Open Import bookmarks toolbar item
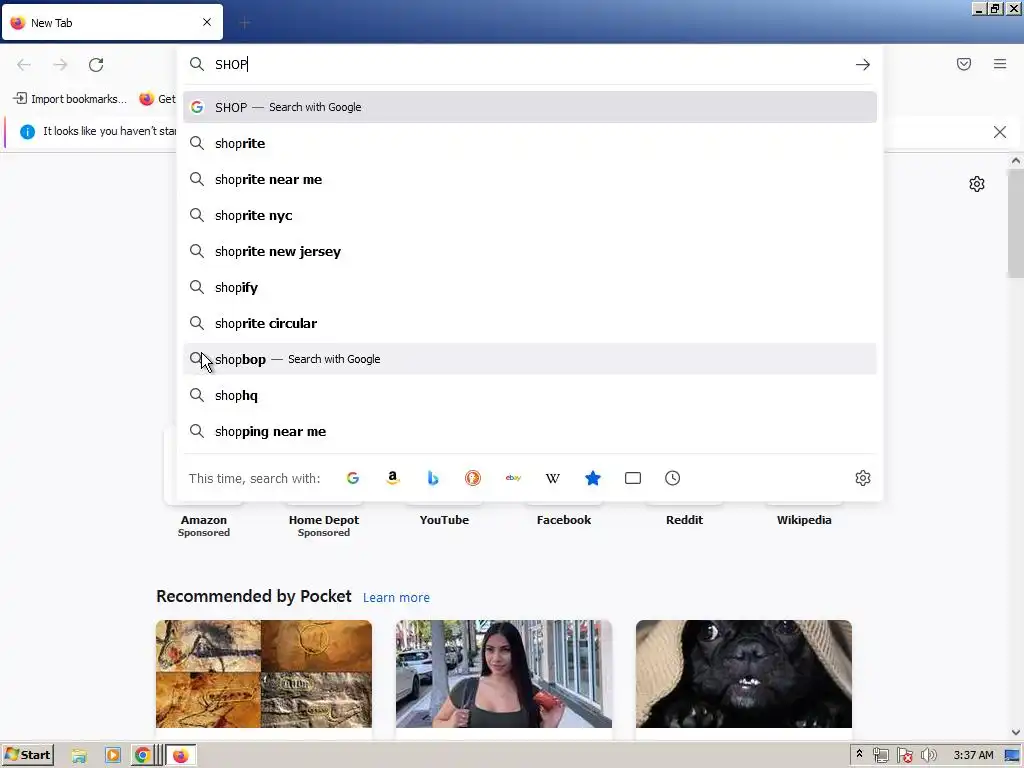This screenshot has height=768, width=1024. pyautogui.click(x=70, y=99)
